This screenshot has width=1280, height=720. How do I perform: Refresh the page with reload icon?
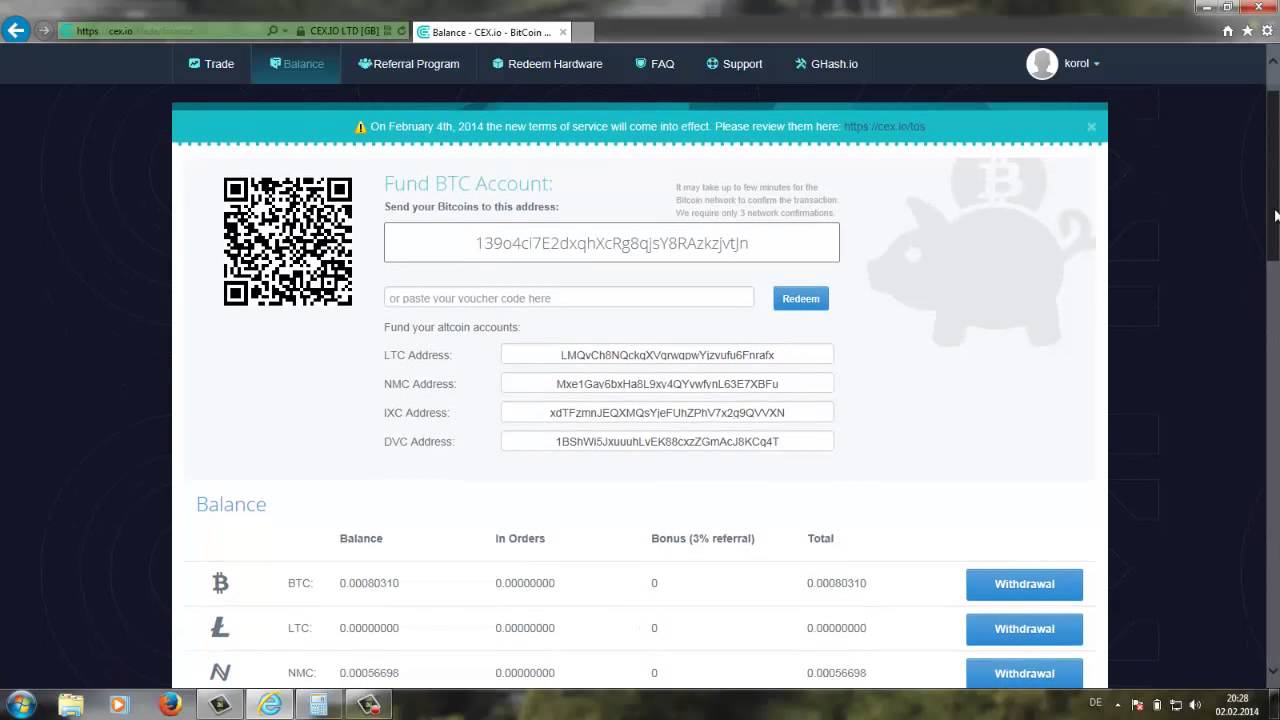tap(402, 31)
